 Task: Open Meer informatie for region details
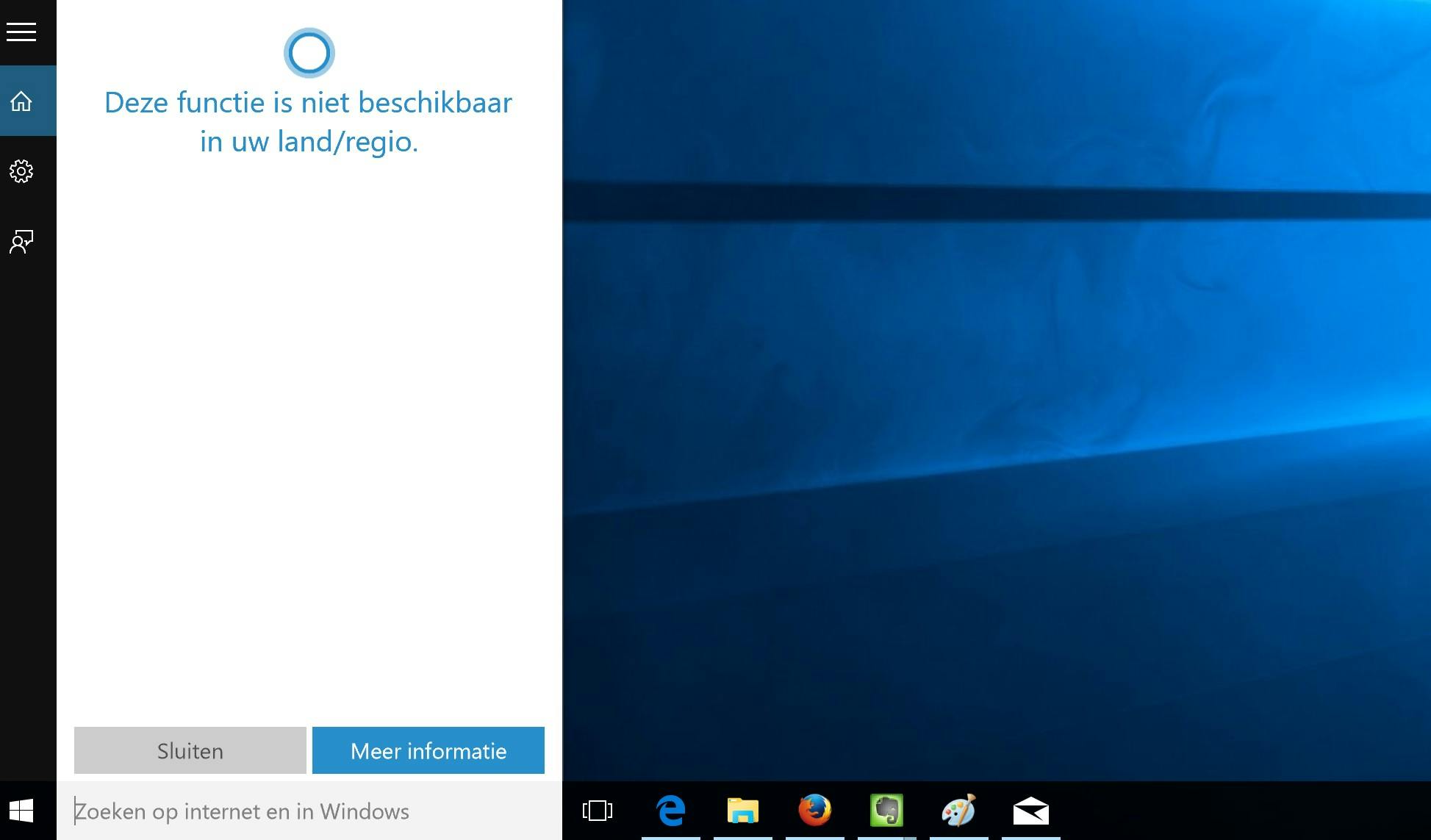point(428,750)
